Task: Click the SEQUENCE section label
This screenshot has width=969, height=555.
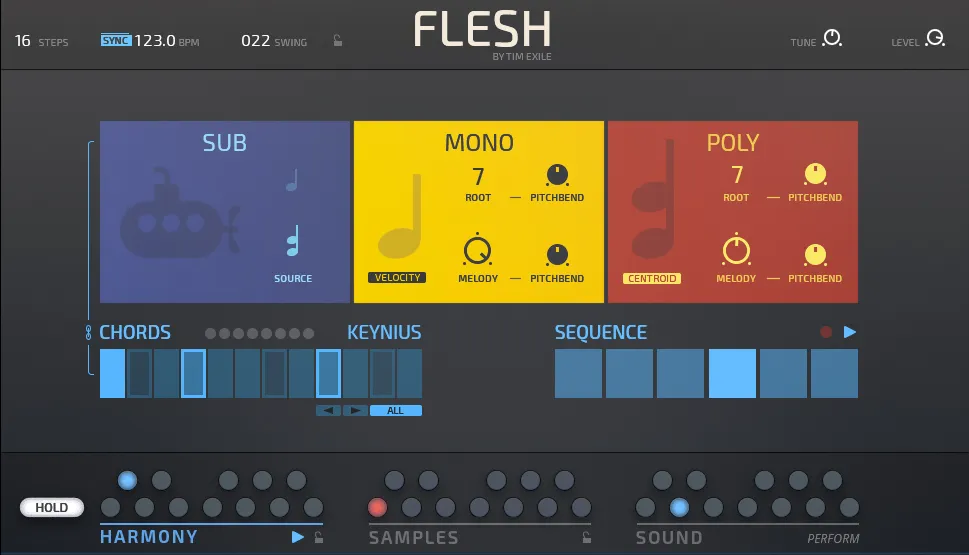Action: point(601,333)
